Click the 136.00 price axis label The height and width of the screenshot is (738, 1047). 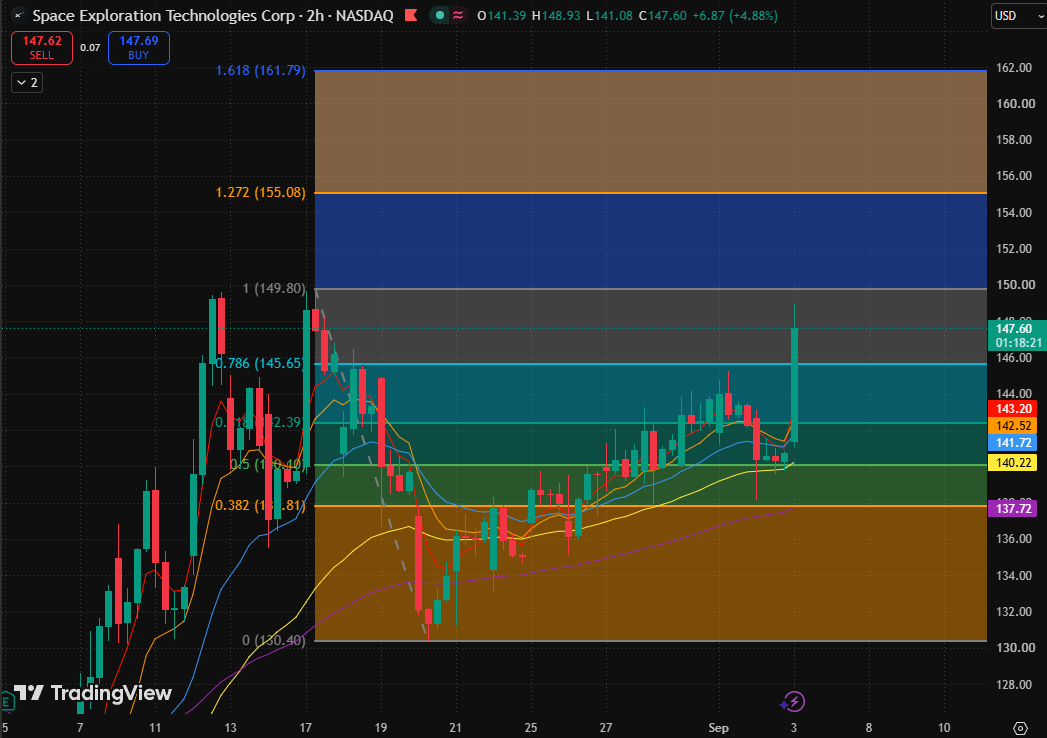(x=1016, y=539)
